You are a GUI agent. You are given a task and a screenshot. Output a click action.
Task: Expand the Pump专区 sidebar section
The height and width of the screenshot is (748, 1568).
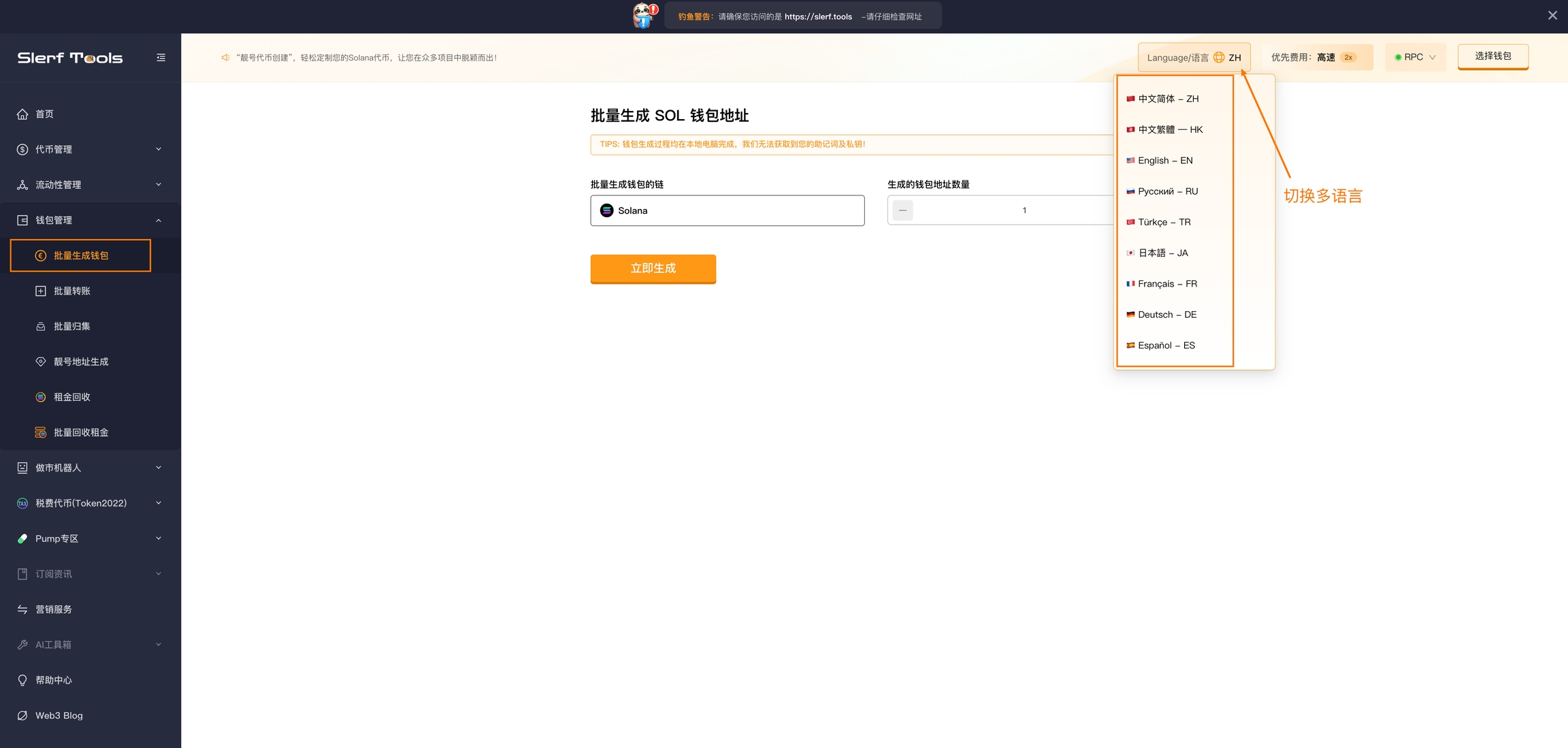[x=90, y=539]
